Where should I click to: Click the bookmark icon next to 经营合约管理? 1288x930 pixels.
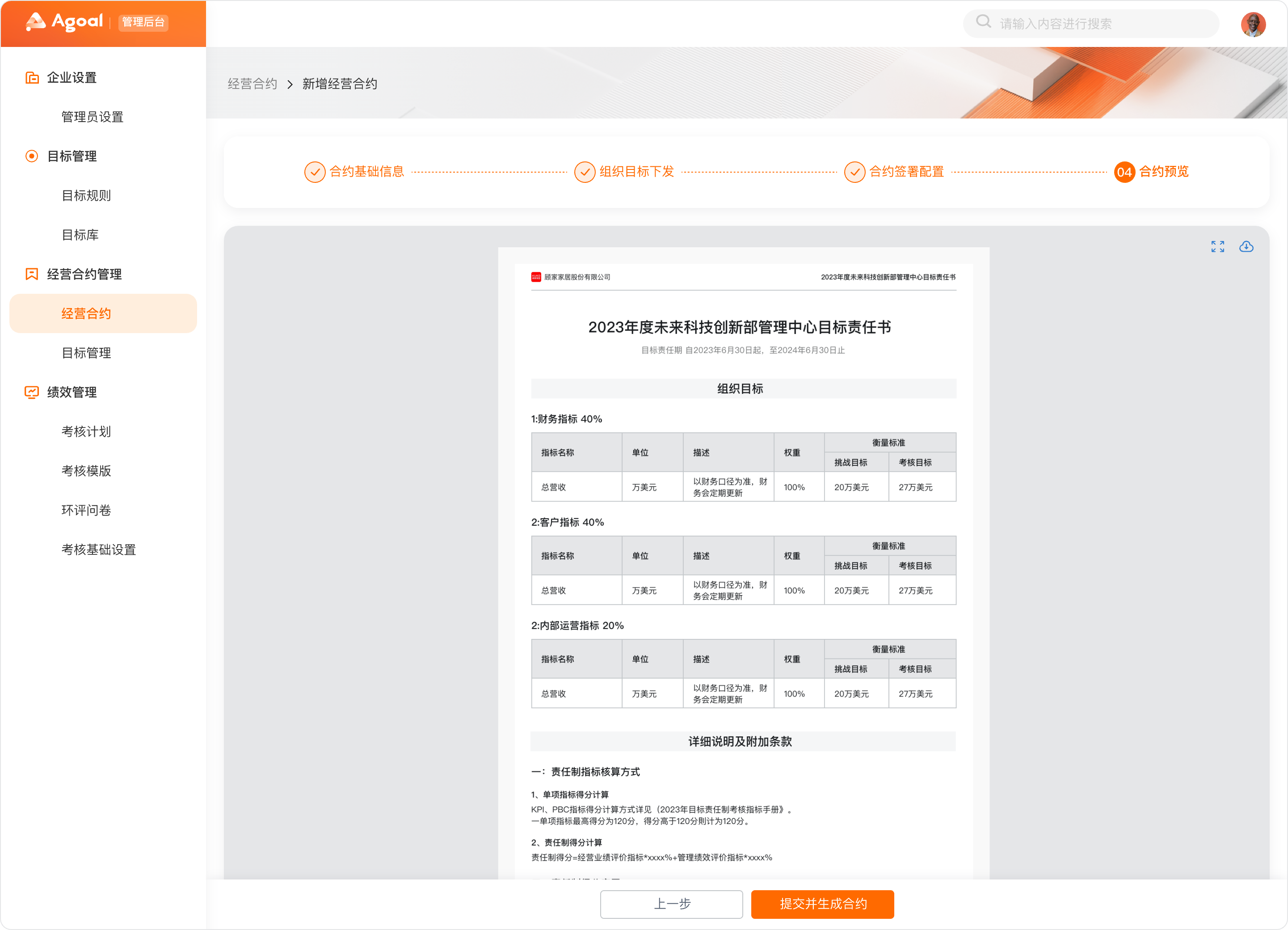(32, 274)
